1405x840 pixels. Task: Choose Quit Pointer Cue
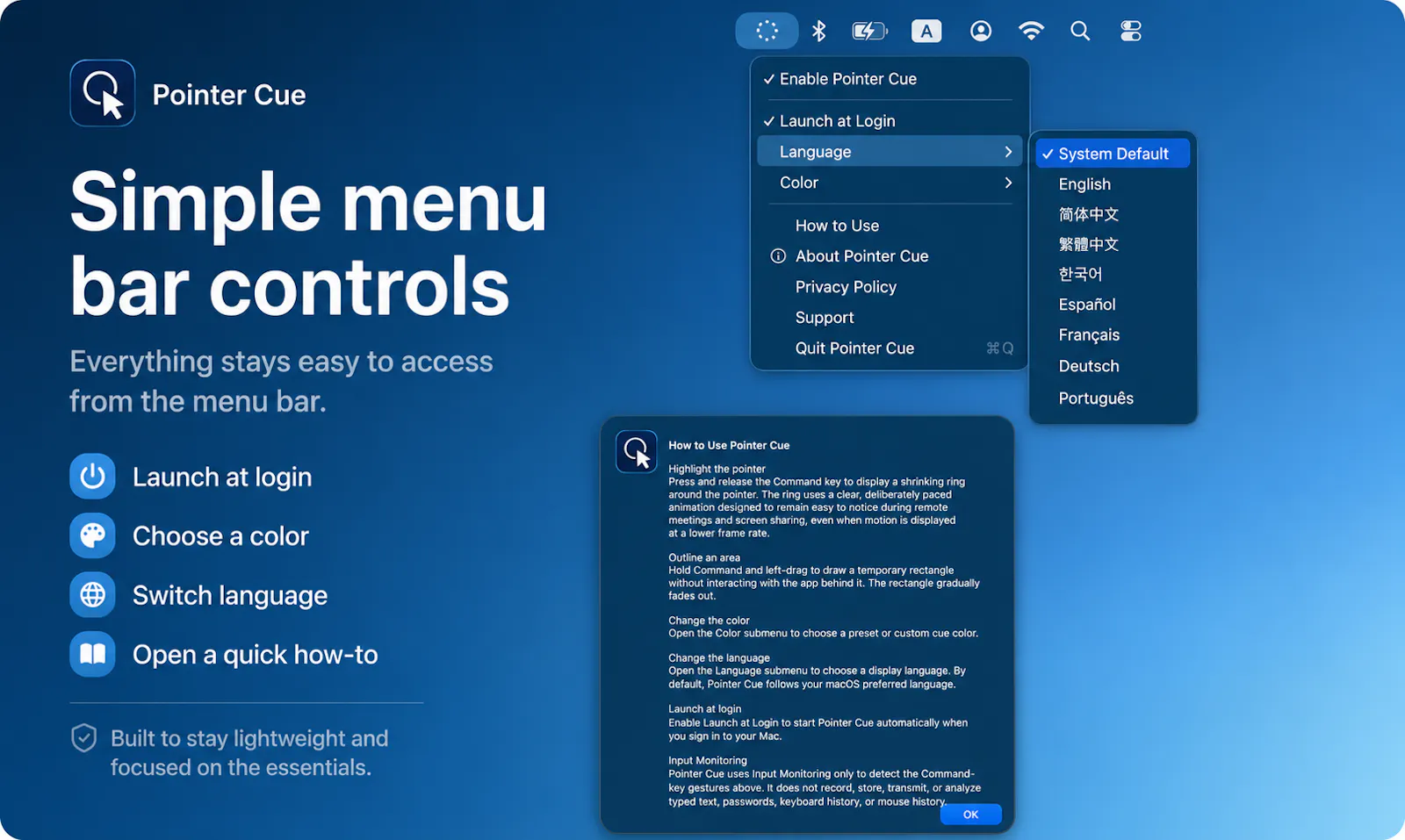point(890,348)
